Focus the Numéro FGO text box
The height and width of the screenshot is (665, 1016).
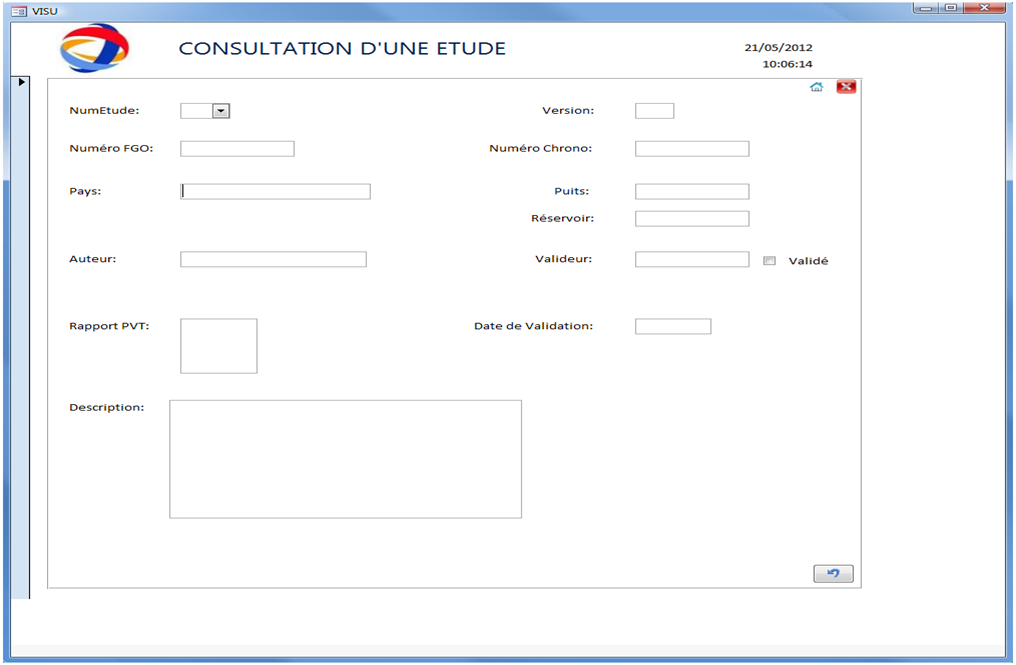click(x=237, y=149)
